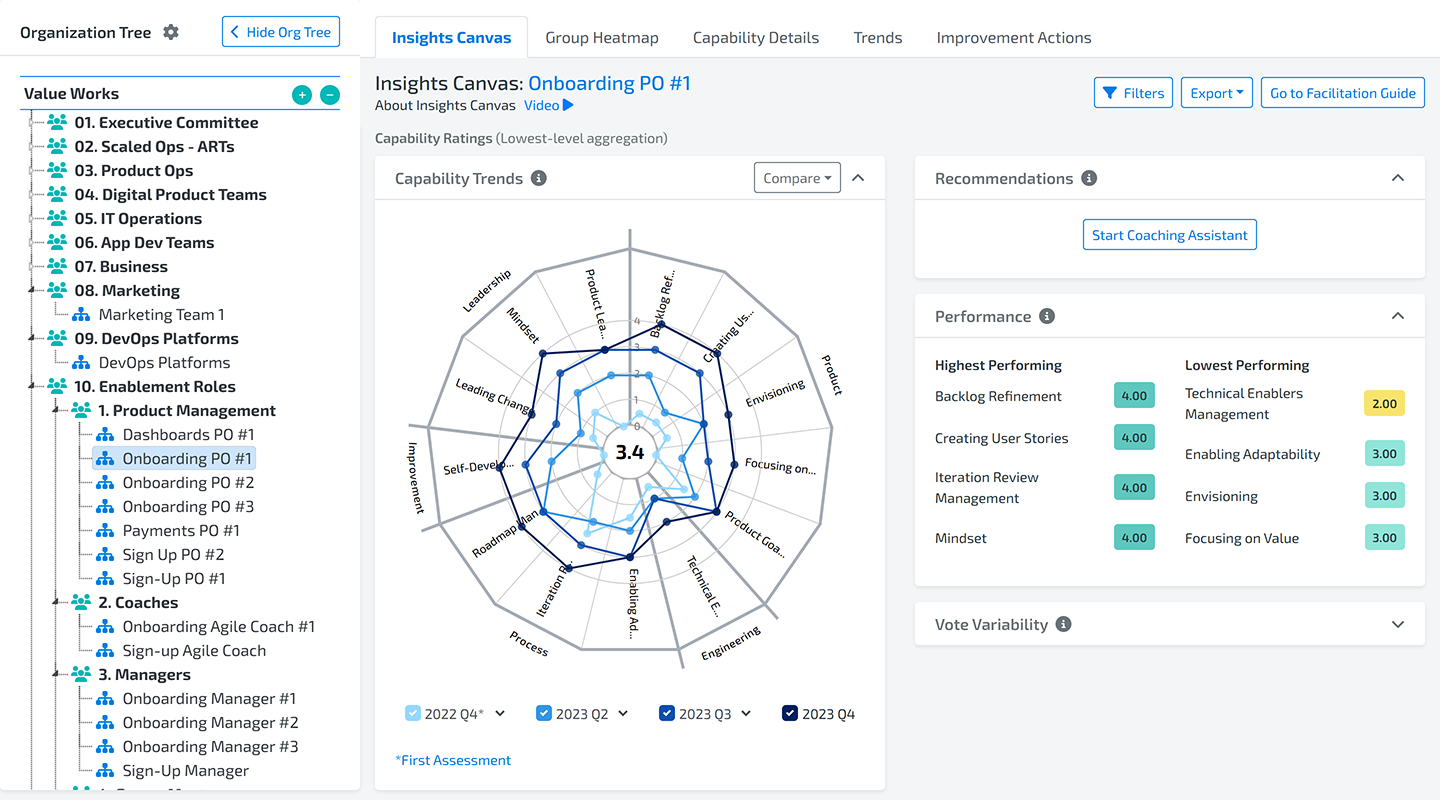This screenshot has width=1440, height=800.
Task: Play the About Insights Canvas video
Action: (549, 105)
